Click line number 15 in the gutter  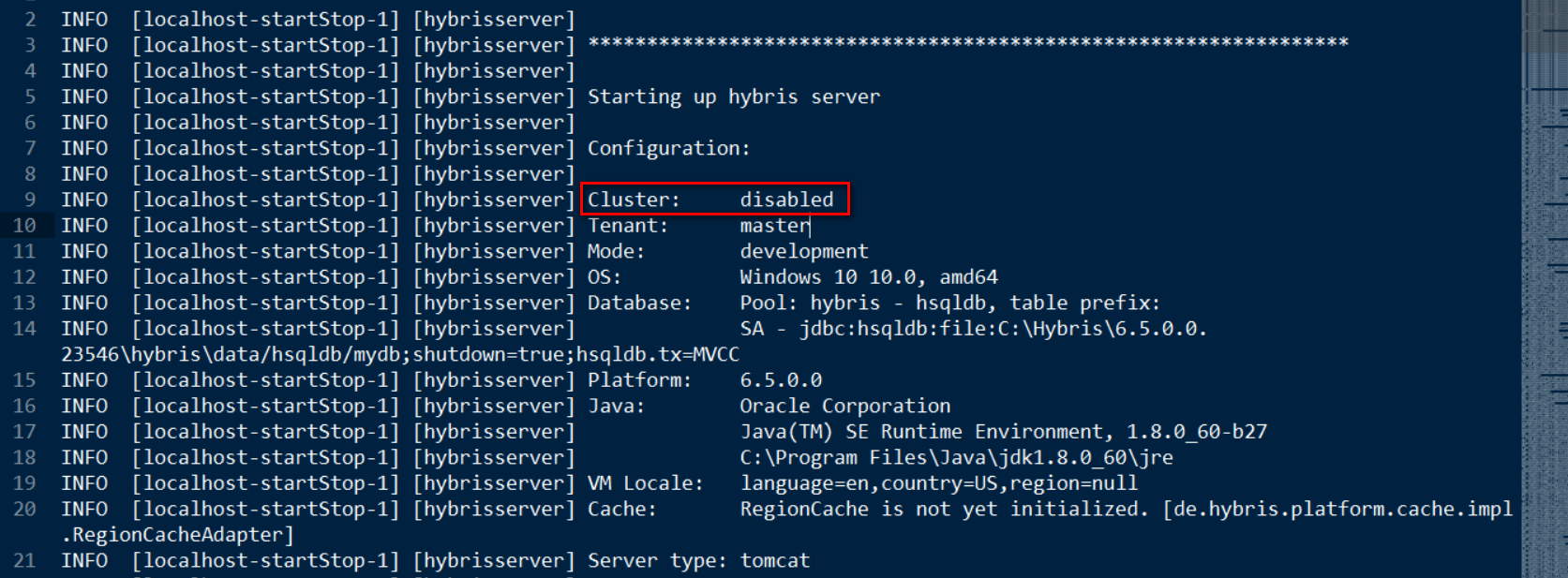pyautogui.click(x=24, y=380)
